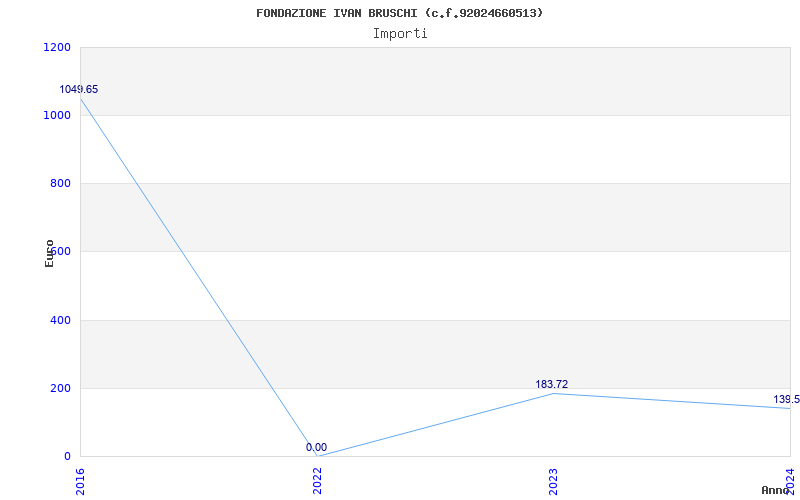
Task: Select the 2022 year axis label
Action: point(317,482)
